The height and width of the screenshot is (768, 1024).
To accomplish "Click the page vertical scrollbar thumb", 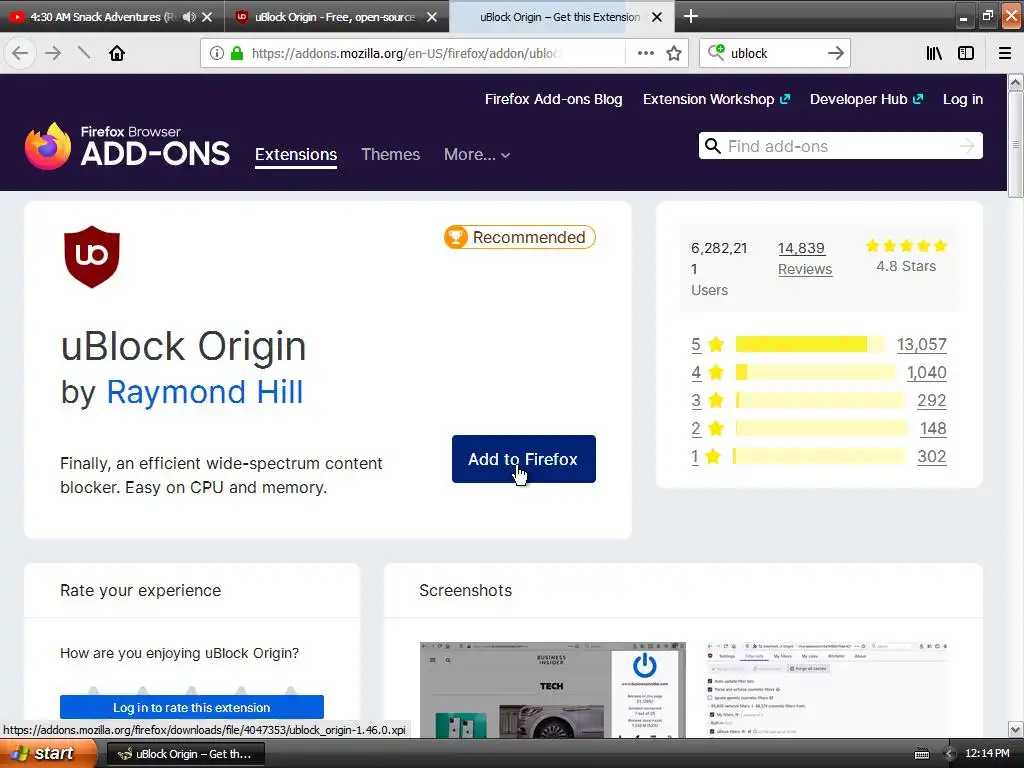I will click(1016, 145).
